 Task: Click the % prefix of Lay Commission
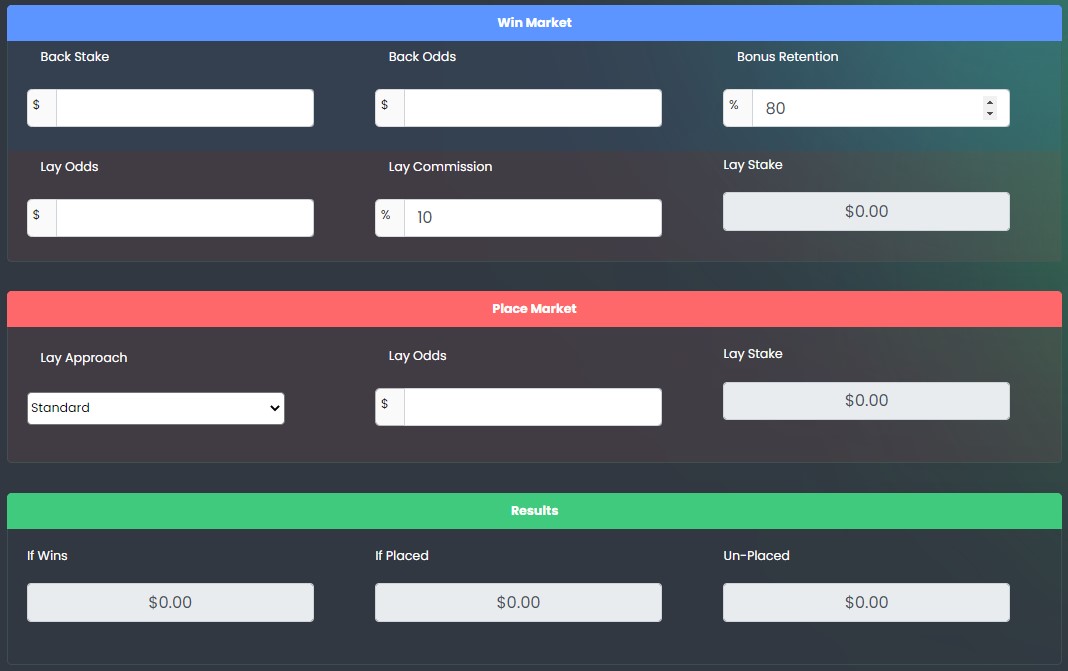point(390,218)
